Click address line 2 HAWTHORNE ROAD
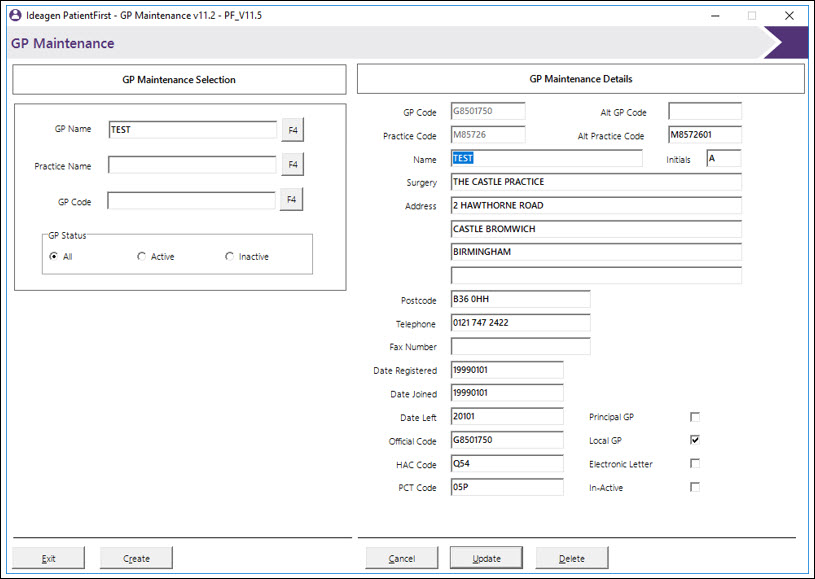 596,205
